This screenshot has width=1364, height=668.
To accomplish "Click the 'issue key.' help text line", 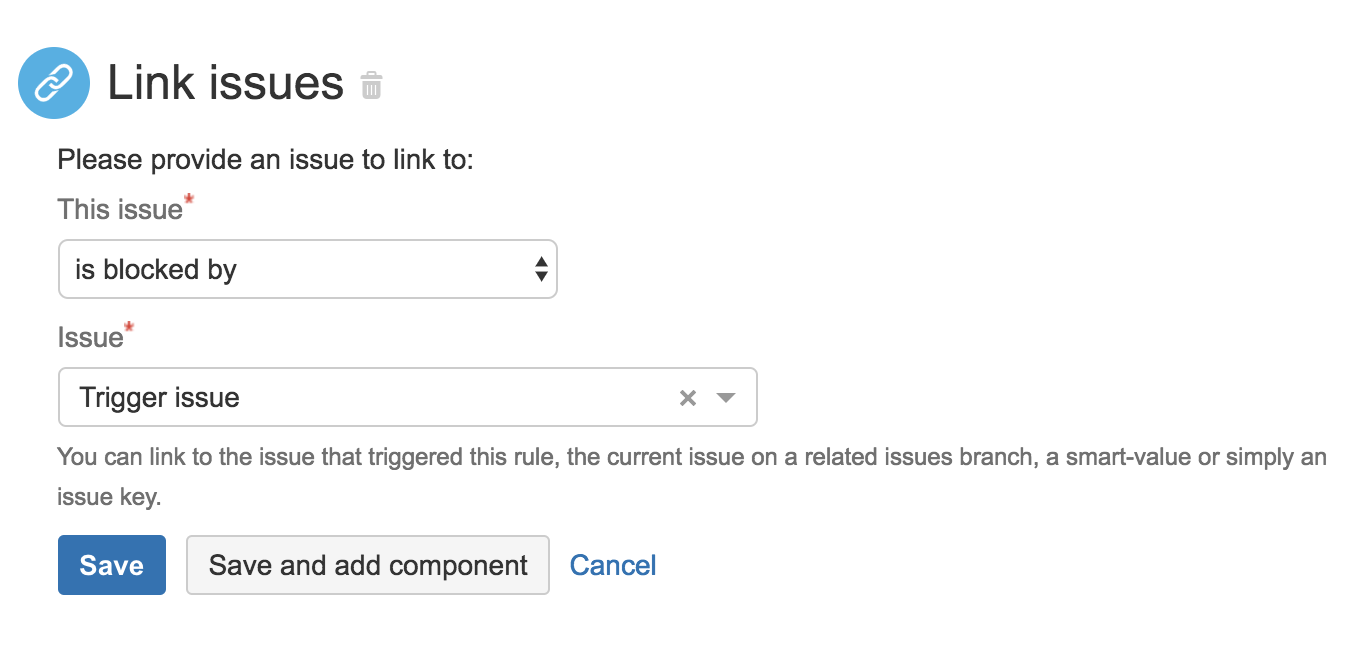I will [x=109, y=497].
